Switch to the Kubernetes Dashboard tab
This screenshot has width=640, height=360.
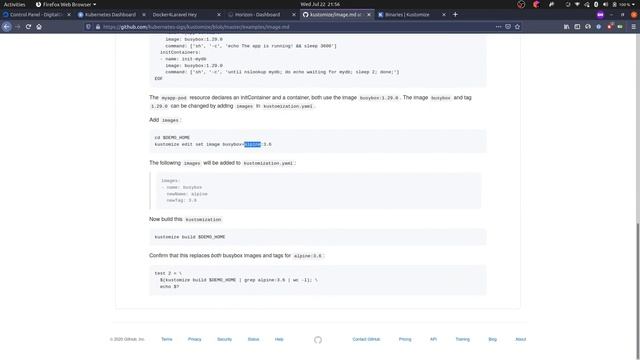tap(110, 15)
